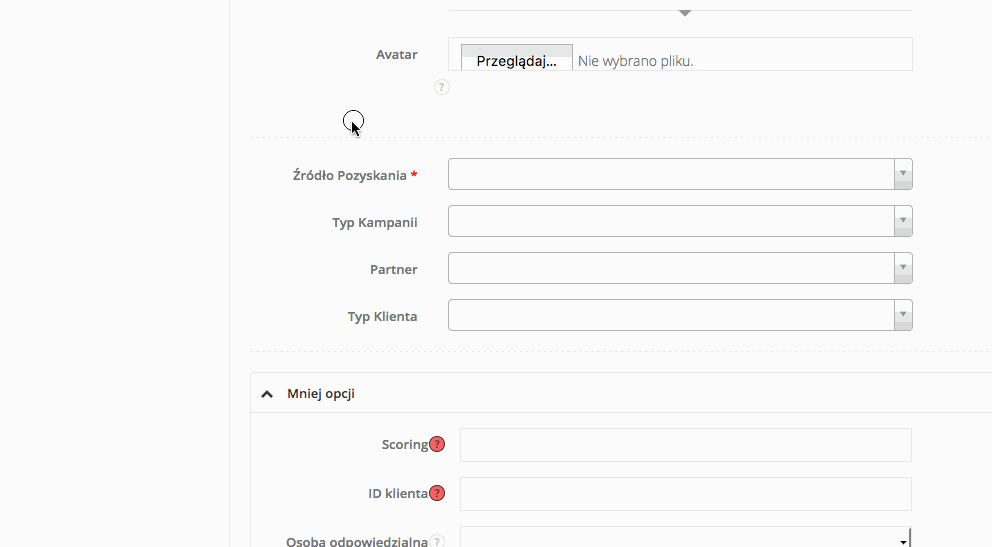This screenshot has width=992, height=547.
Task: Open the Partner dropdown field
Action: pyautogui.click(x=670, y=268)
